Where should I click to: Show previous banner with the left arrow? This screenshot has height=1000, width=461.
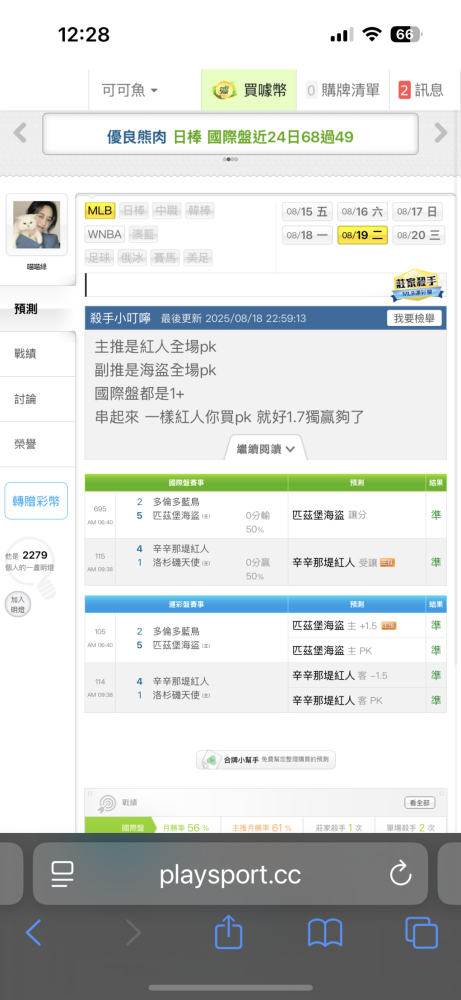20,133
